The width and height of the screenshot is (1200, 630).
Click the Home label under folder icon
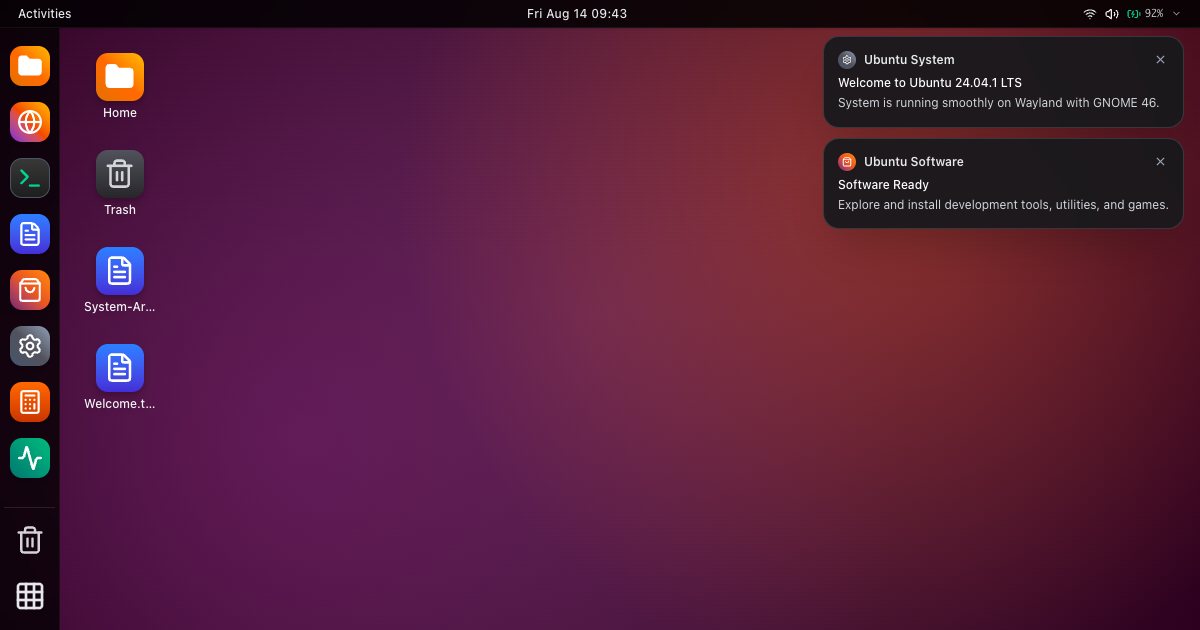point(120,113)
